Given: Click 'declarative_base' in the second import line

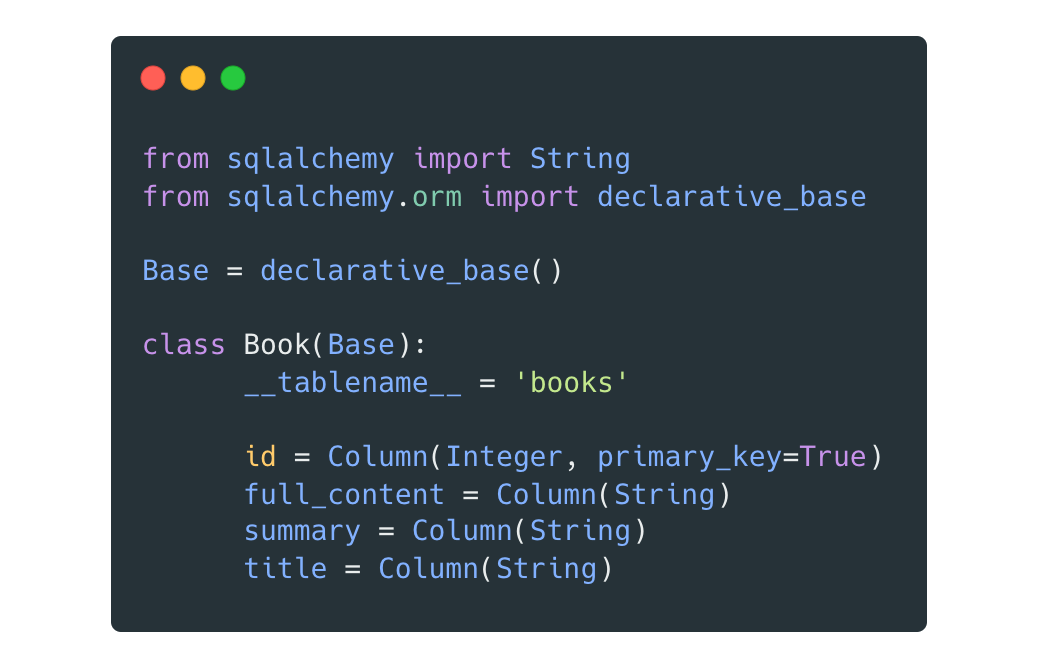Looking at the screenshot, I should (731, 196).
